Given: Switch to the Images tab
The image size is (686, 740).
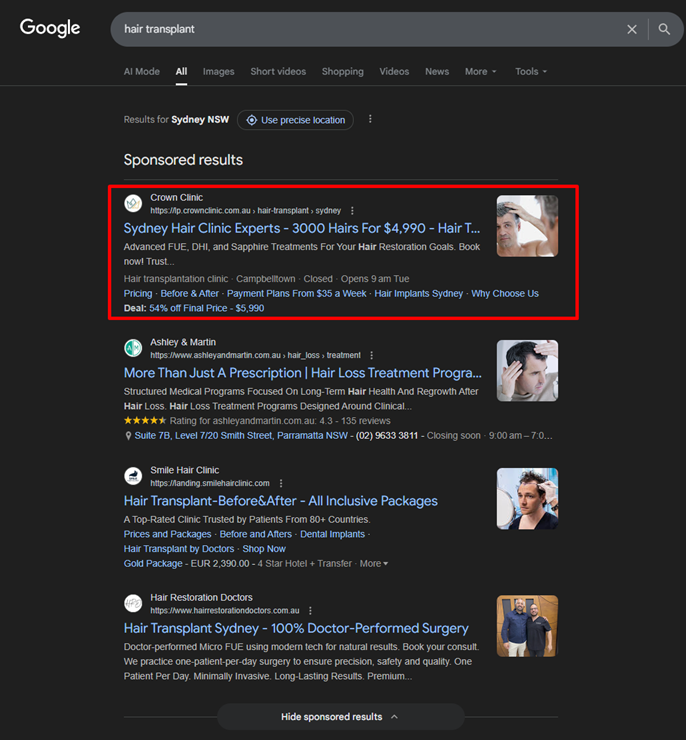Looking at the screenshot, I should pyautogui.click(x=218, y=72).
